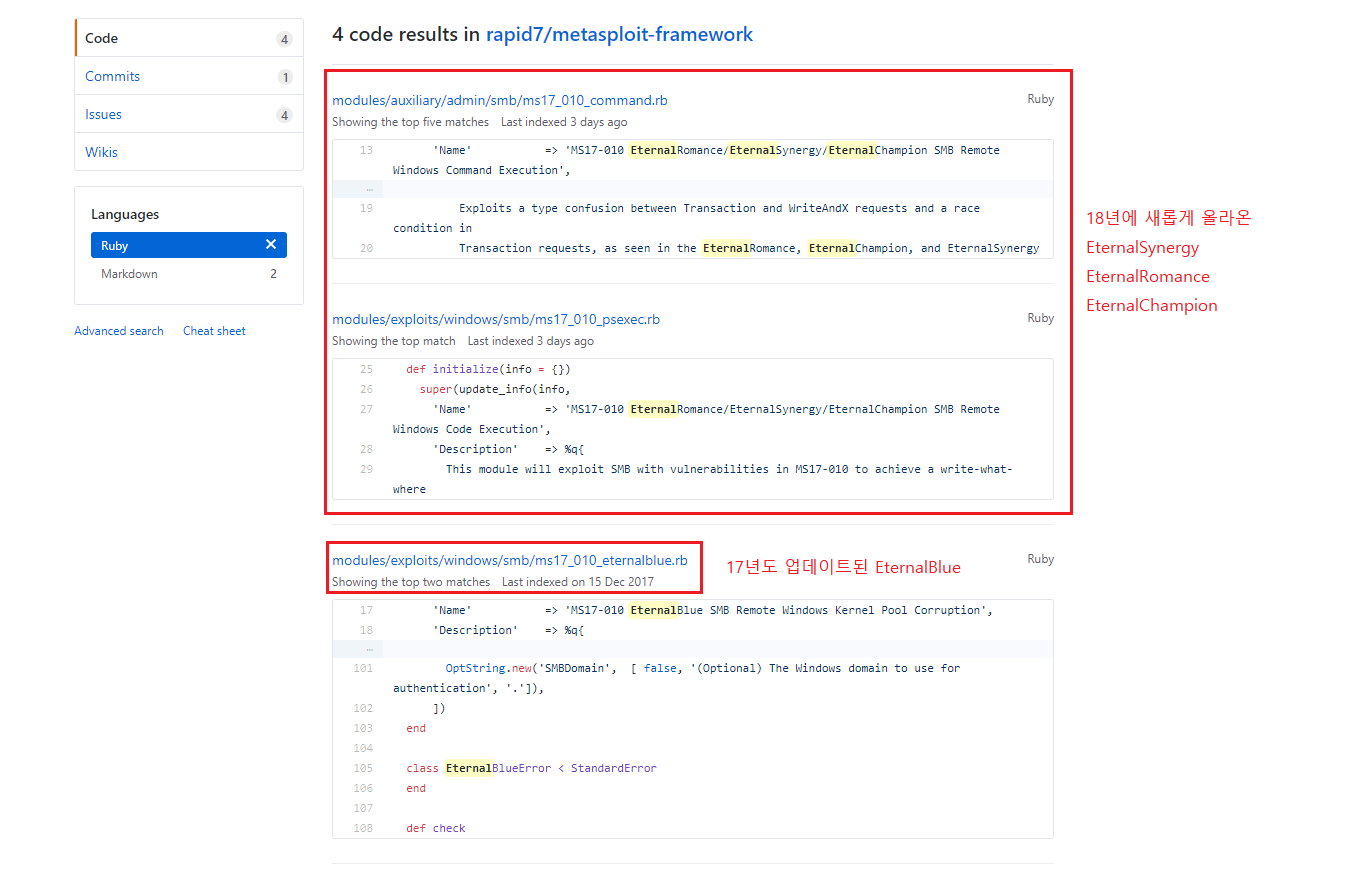Remove the Ruby language filter X
This screenshot has width=1350, height=877.
[x=271, y=245]
